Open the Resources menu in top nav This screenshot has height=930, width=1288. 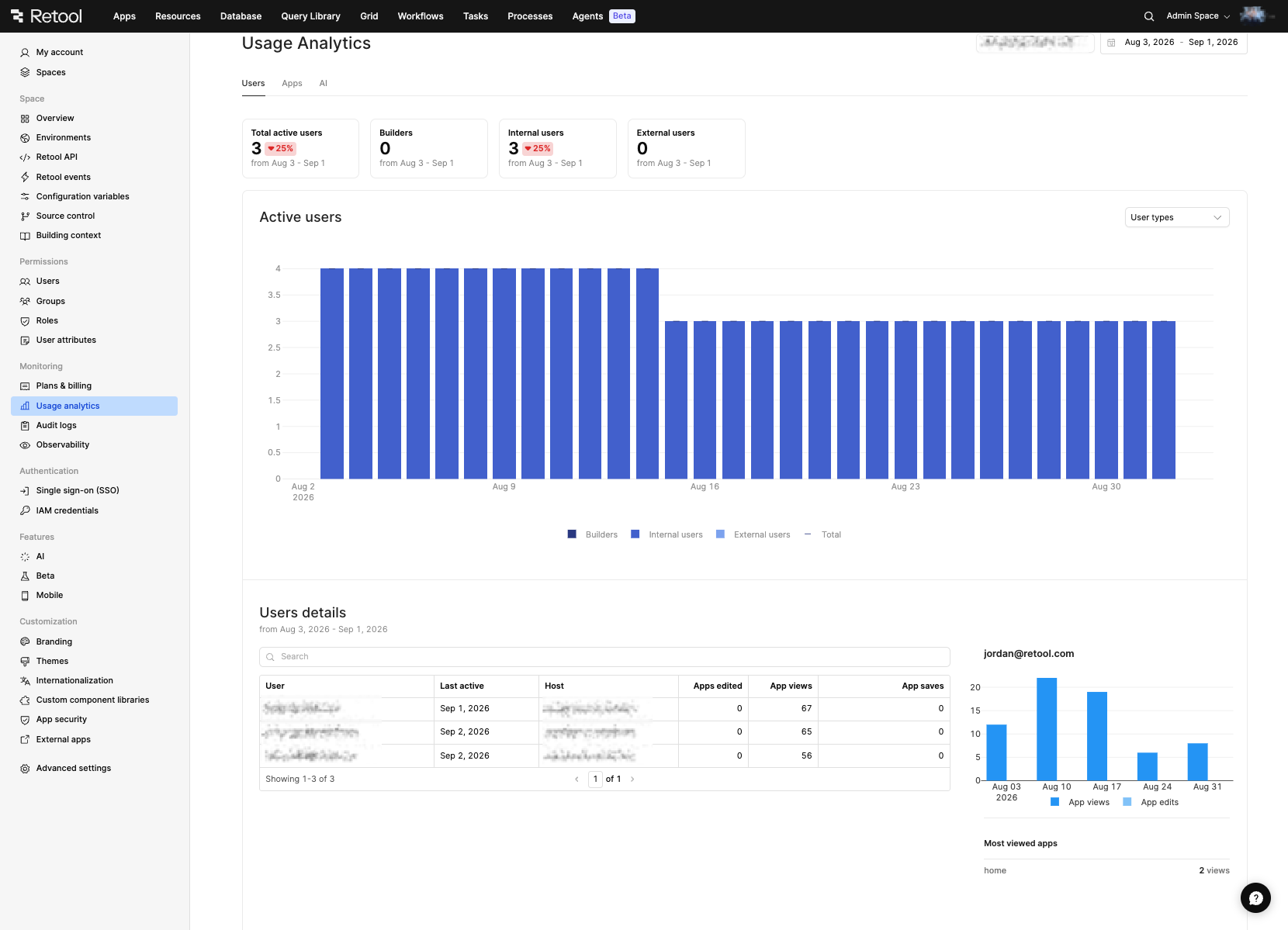178,16
